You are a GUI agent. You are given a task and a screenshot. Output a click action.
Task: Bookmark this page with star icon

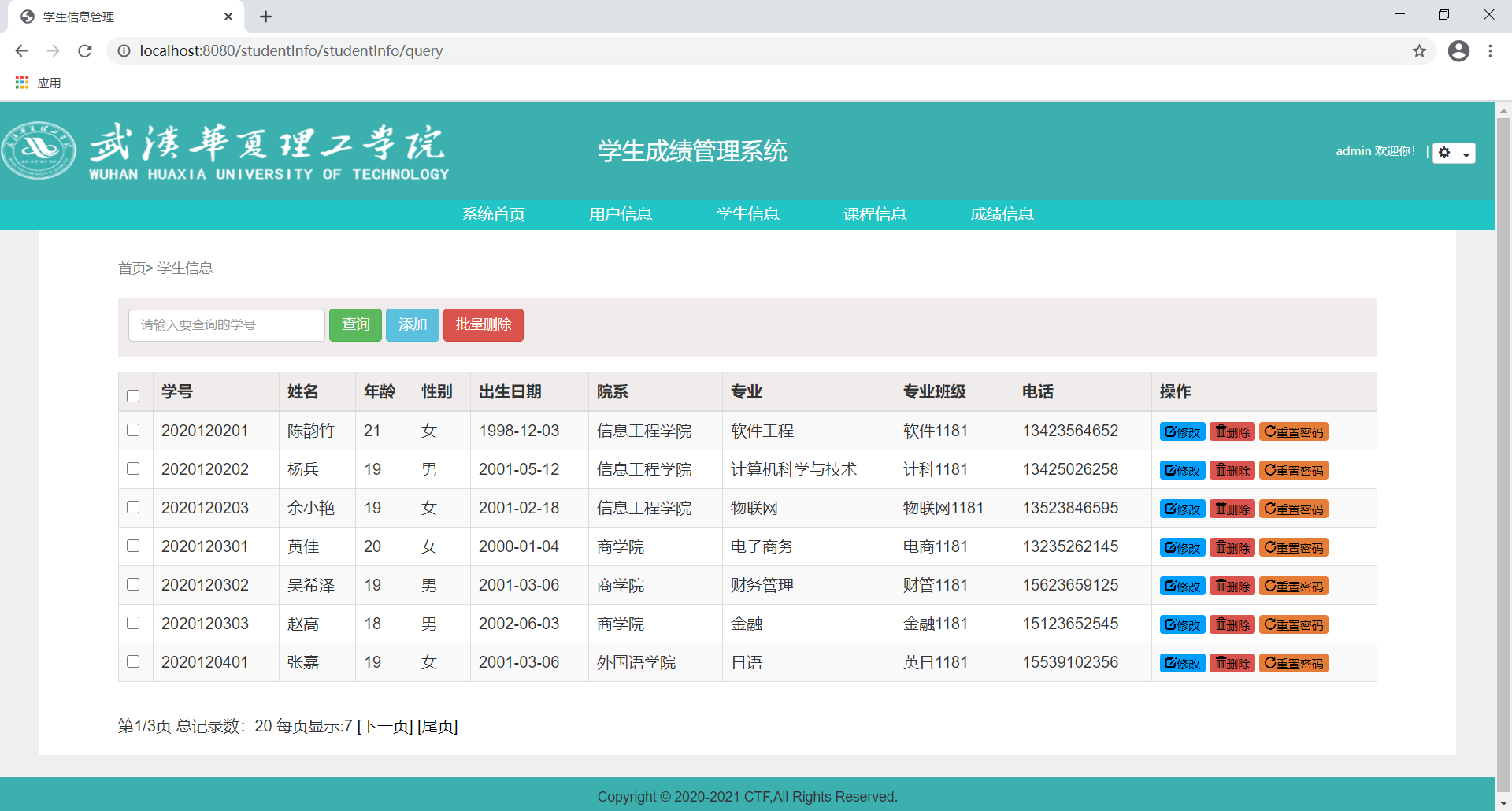[x=1419, y=51]
